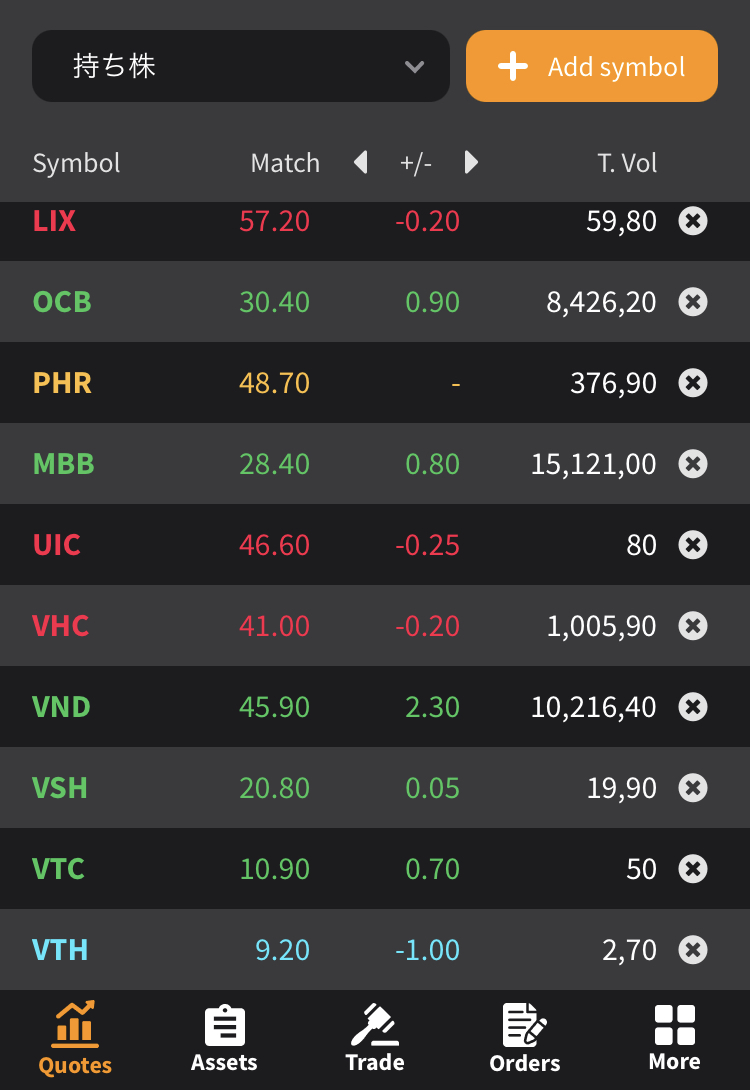This screenshot has width=750, height=1090.
Task: Open the UIC stock symbol
Action: pyautogui.click(x=57, y=545)
